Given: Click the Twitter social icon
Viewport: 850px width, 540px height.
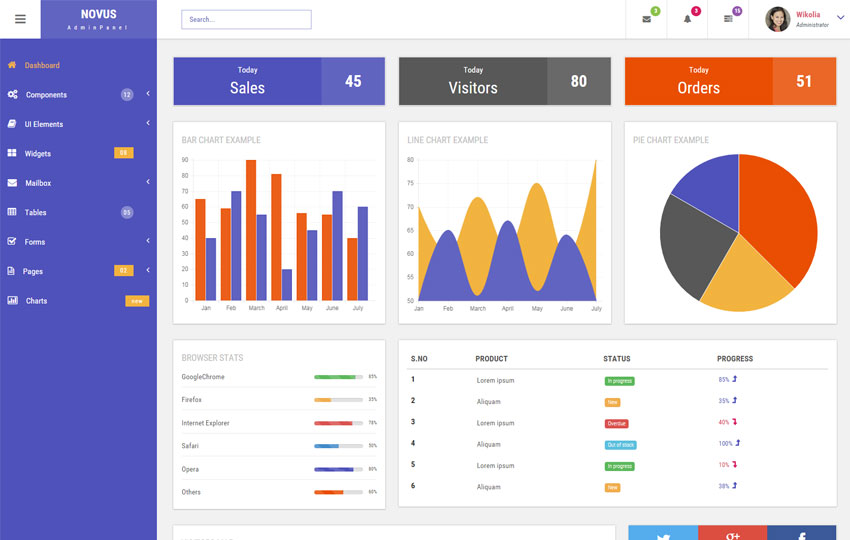Looking at the screenshot, I should 662,533.
